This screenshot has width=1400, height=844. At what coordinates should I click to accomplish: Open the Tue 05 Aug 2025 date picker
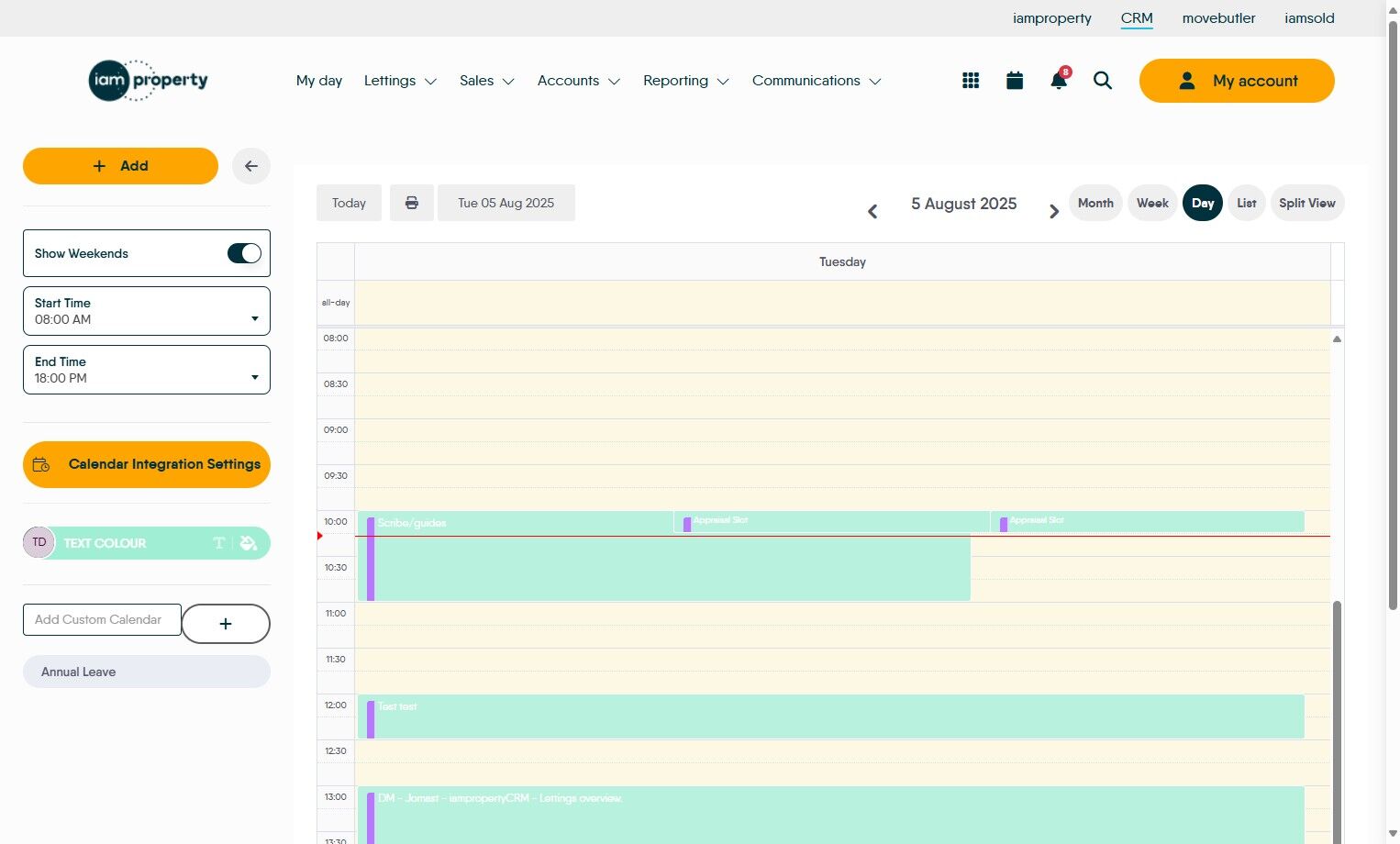point(506,203)
